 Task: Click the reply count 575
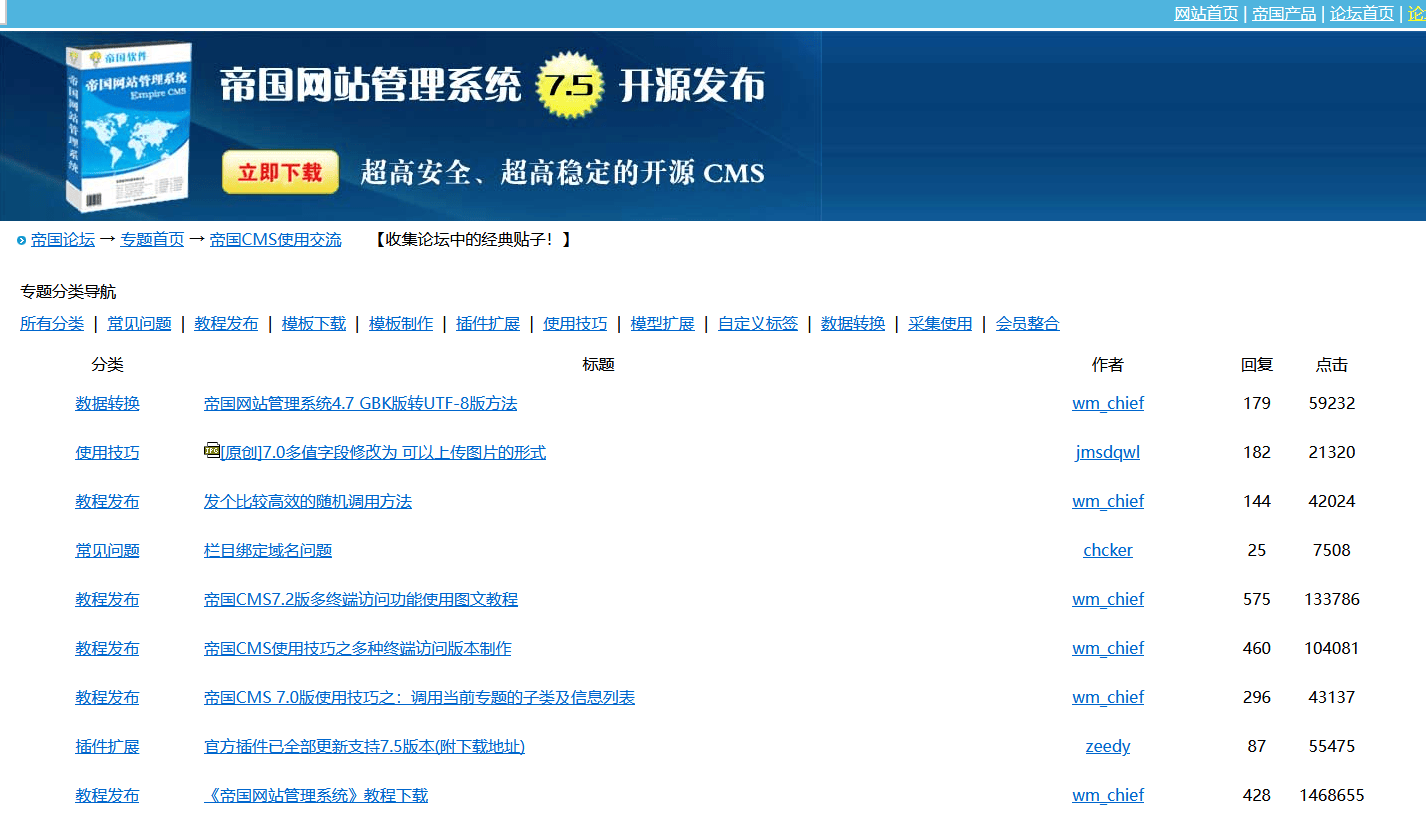[1257, 600]
